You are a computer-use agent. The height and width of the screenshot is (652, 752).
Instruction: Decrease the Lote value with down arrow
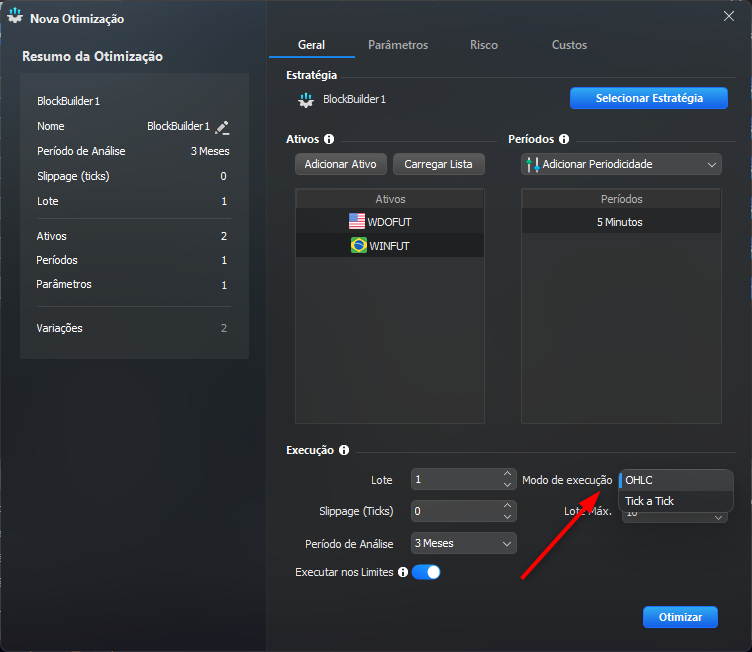pos(507,485)
